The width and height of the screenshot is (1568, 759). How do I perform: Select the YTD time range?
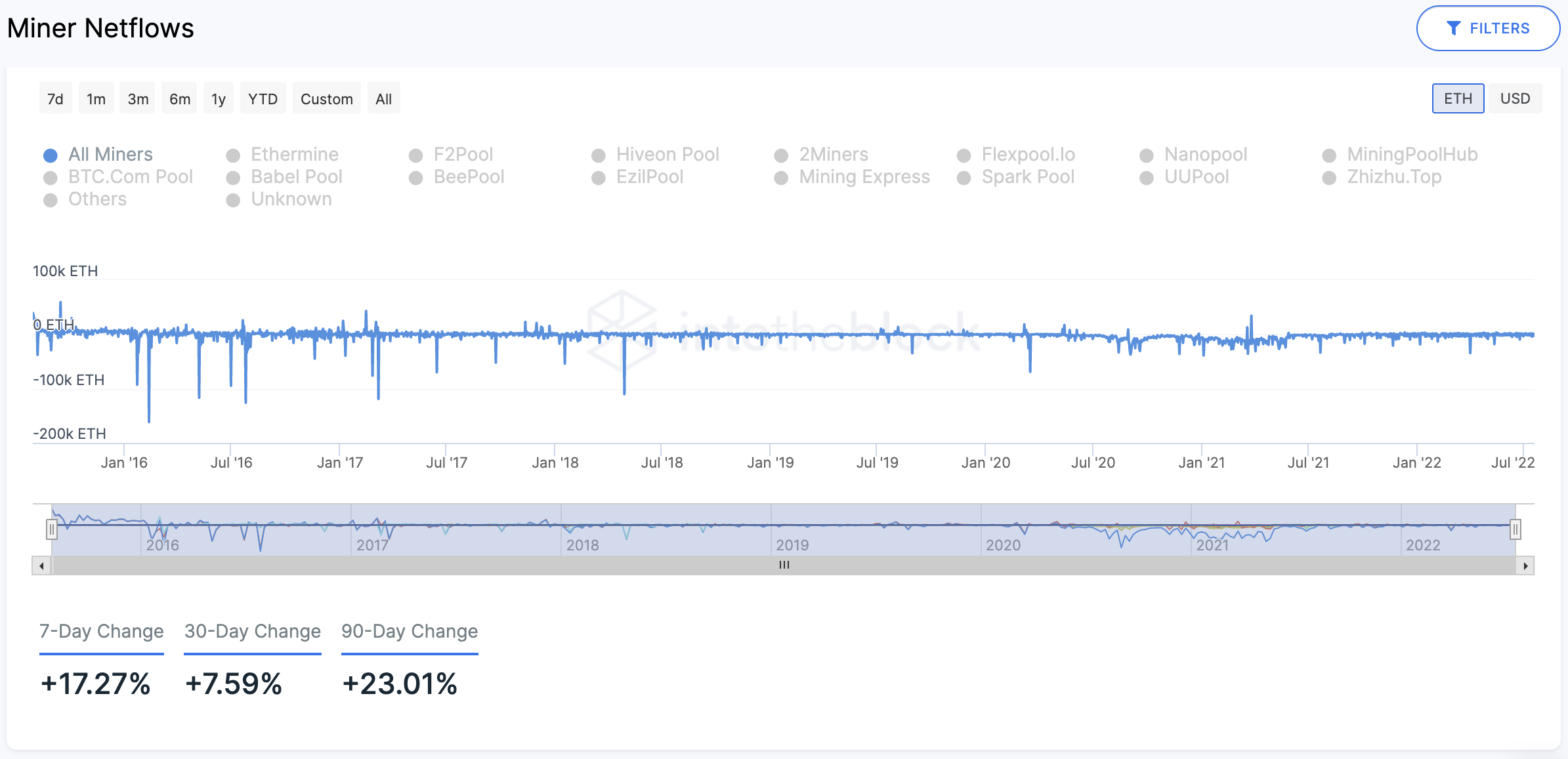[263, 99]
